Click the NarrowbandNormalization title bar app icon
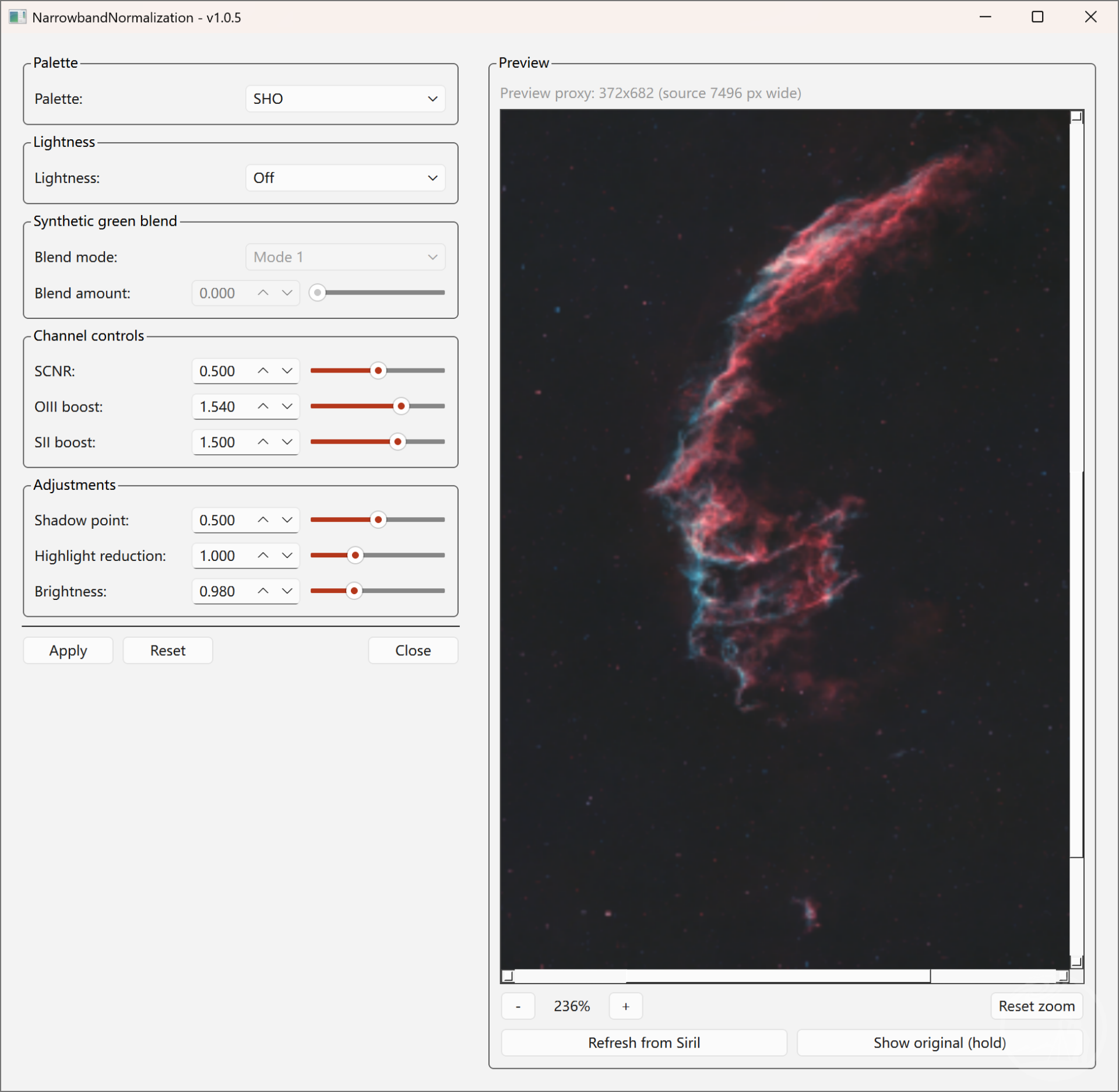This screenshot has width=1119, height=1092. pyautogui.click(x=17, y=17)
